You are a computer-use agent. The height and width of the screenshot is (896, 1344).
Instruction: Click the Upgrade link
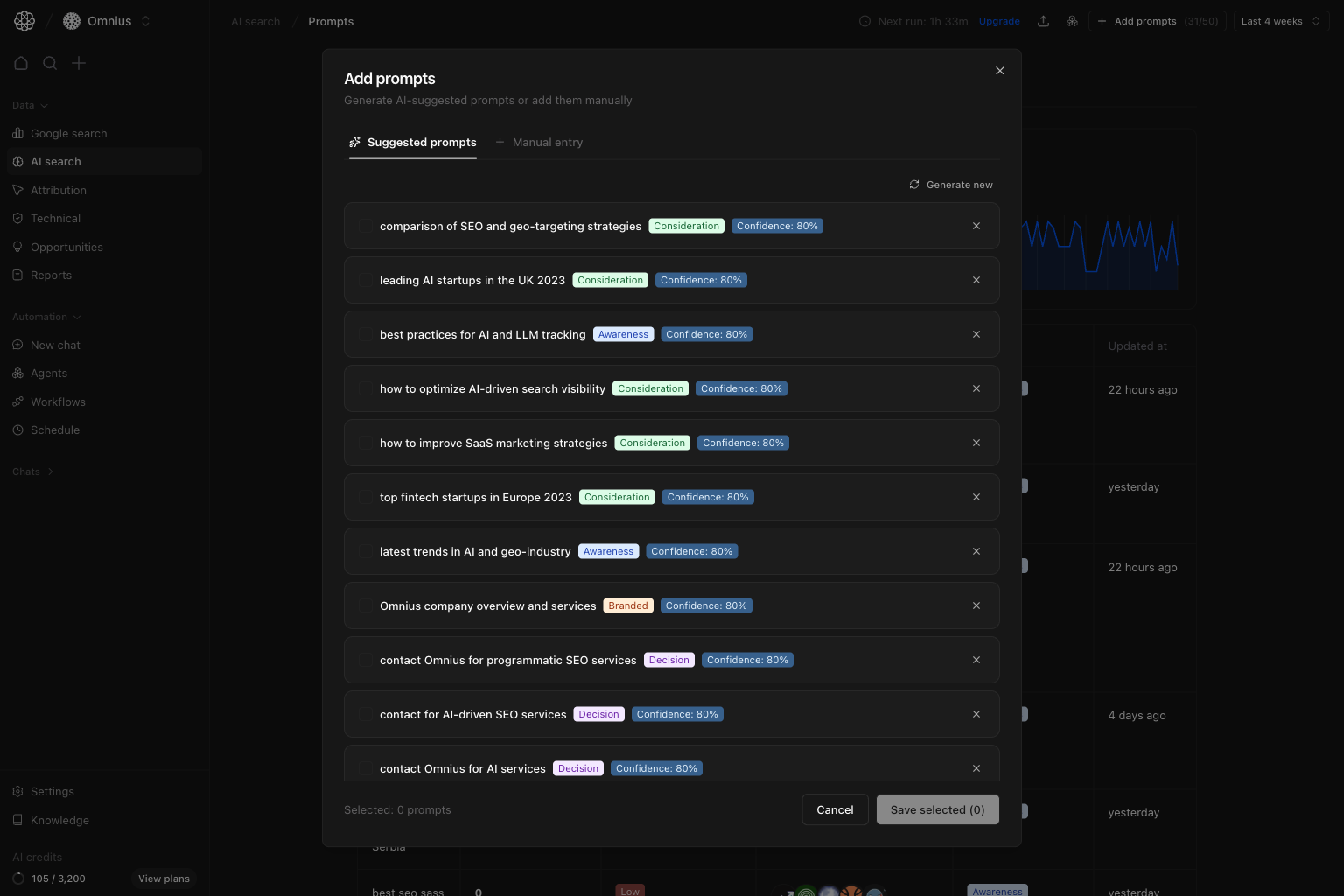pyautogui.click(x=999, y=21)
